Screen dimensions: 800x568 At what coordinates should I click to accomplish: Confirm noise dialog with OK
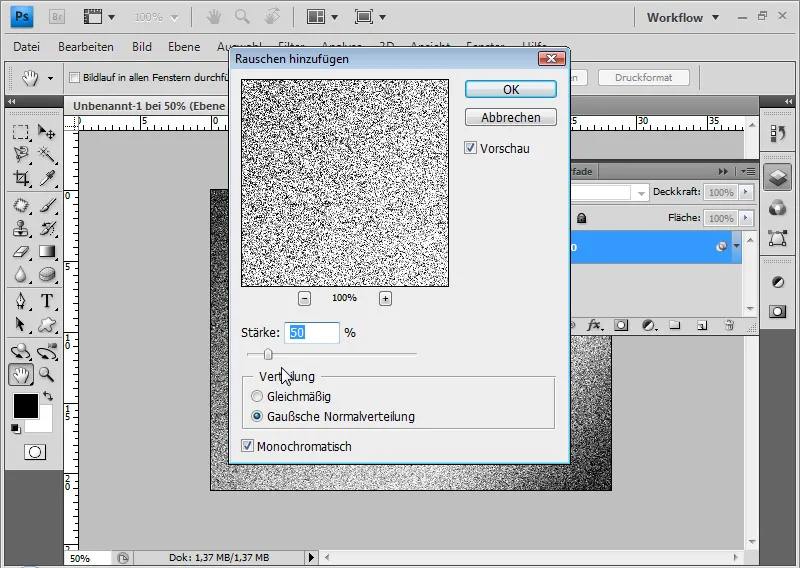[x=511, y=89]
